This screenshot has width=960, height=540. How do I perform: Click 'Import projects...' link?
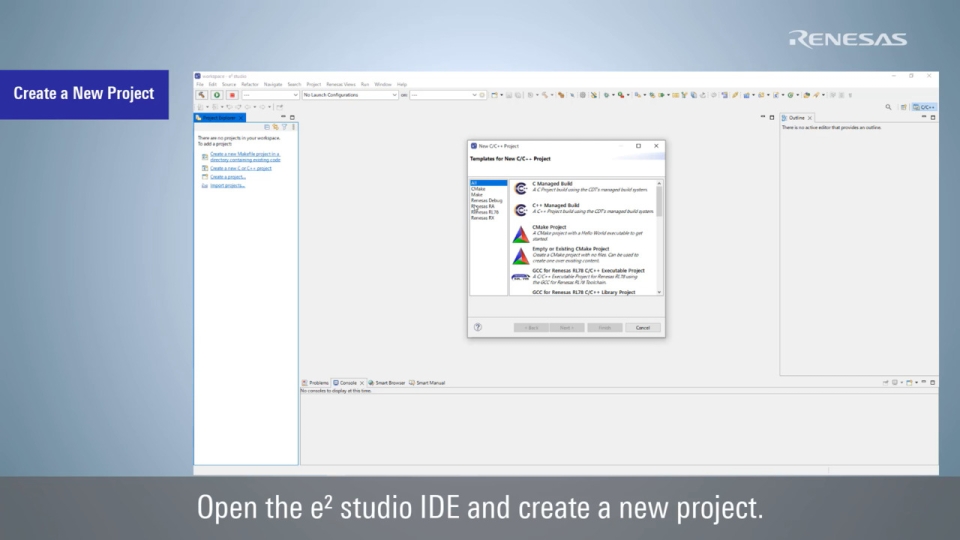(227, 186)
